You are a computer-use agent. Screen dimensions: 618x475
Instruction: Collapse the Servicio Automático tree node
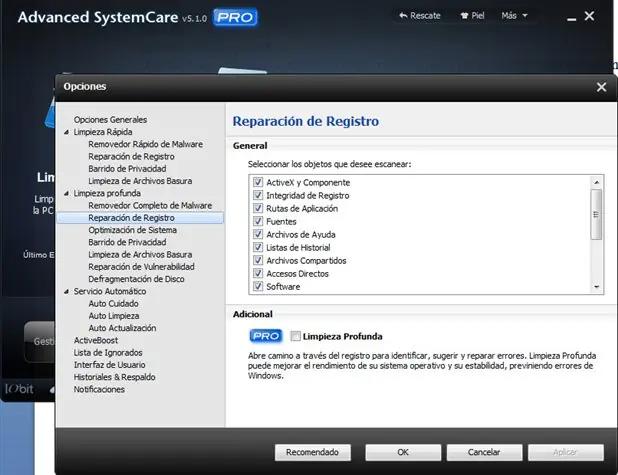point(66,291)
